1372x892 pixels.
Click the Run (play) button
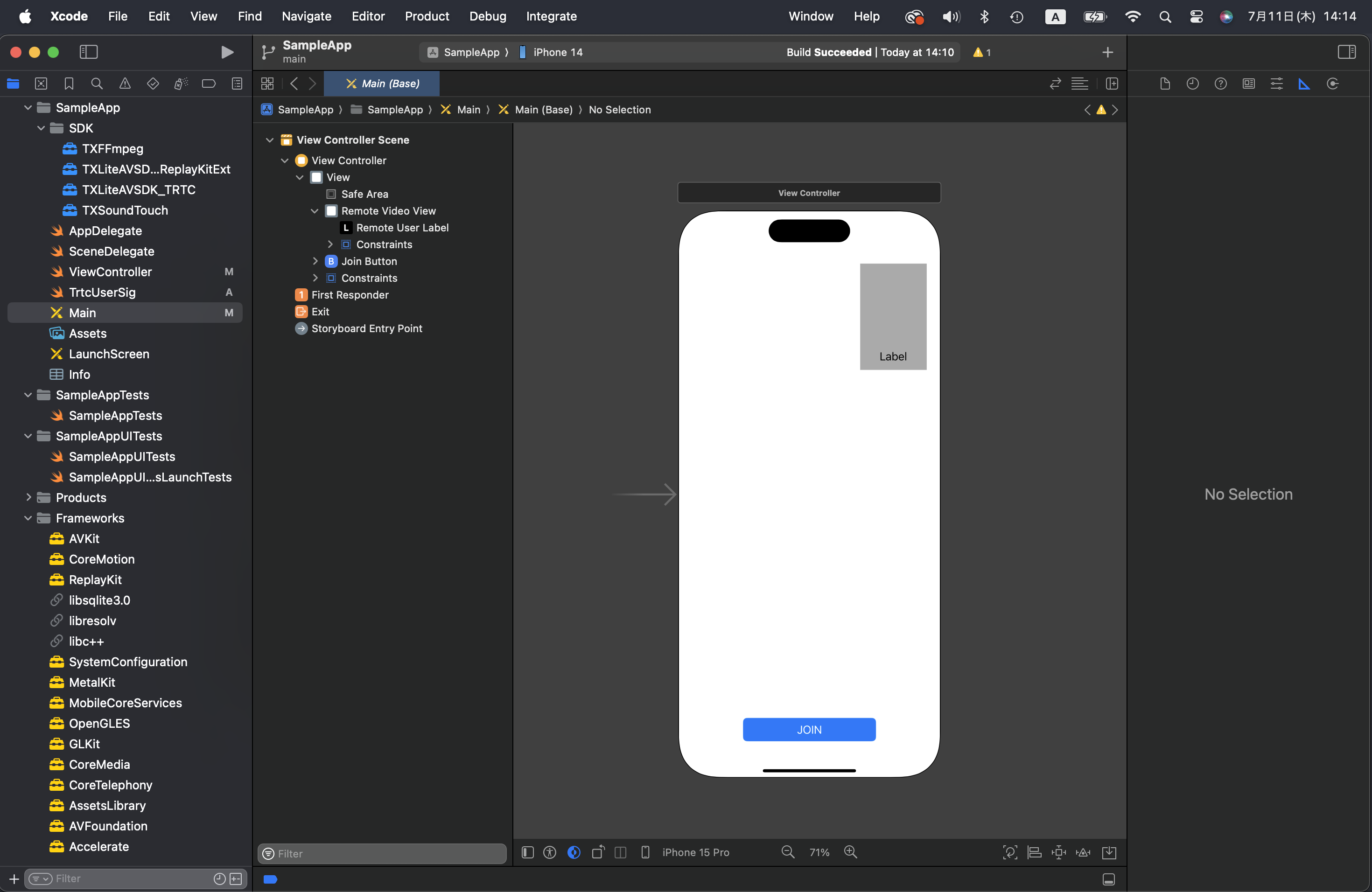[227, 52]
